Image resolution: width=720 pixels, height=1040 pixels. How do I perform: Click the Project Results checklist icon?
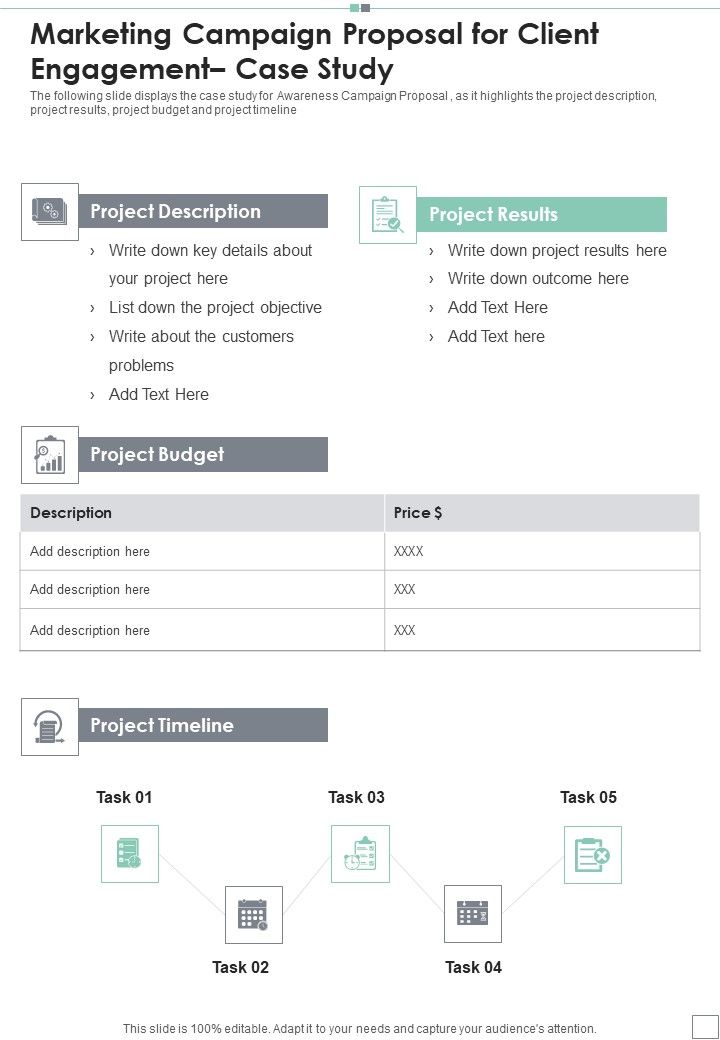click(388, 214)
